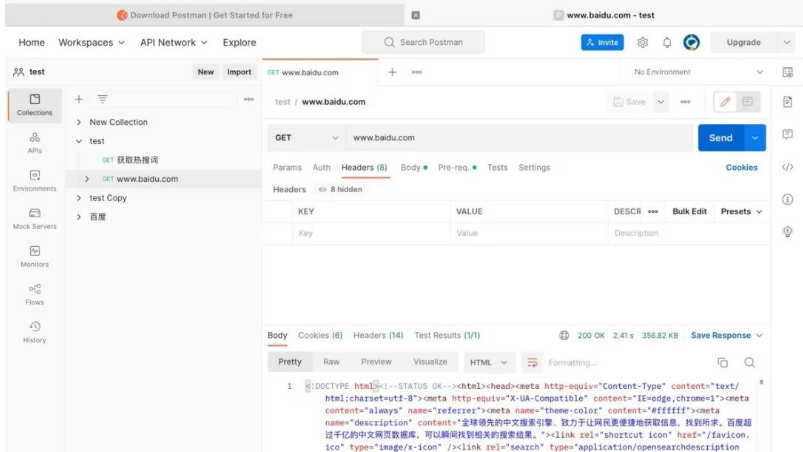Open the API Network dropdown
Viewport: 803px width, 452px height.
click(174, 42)
